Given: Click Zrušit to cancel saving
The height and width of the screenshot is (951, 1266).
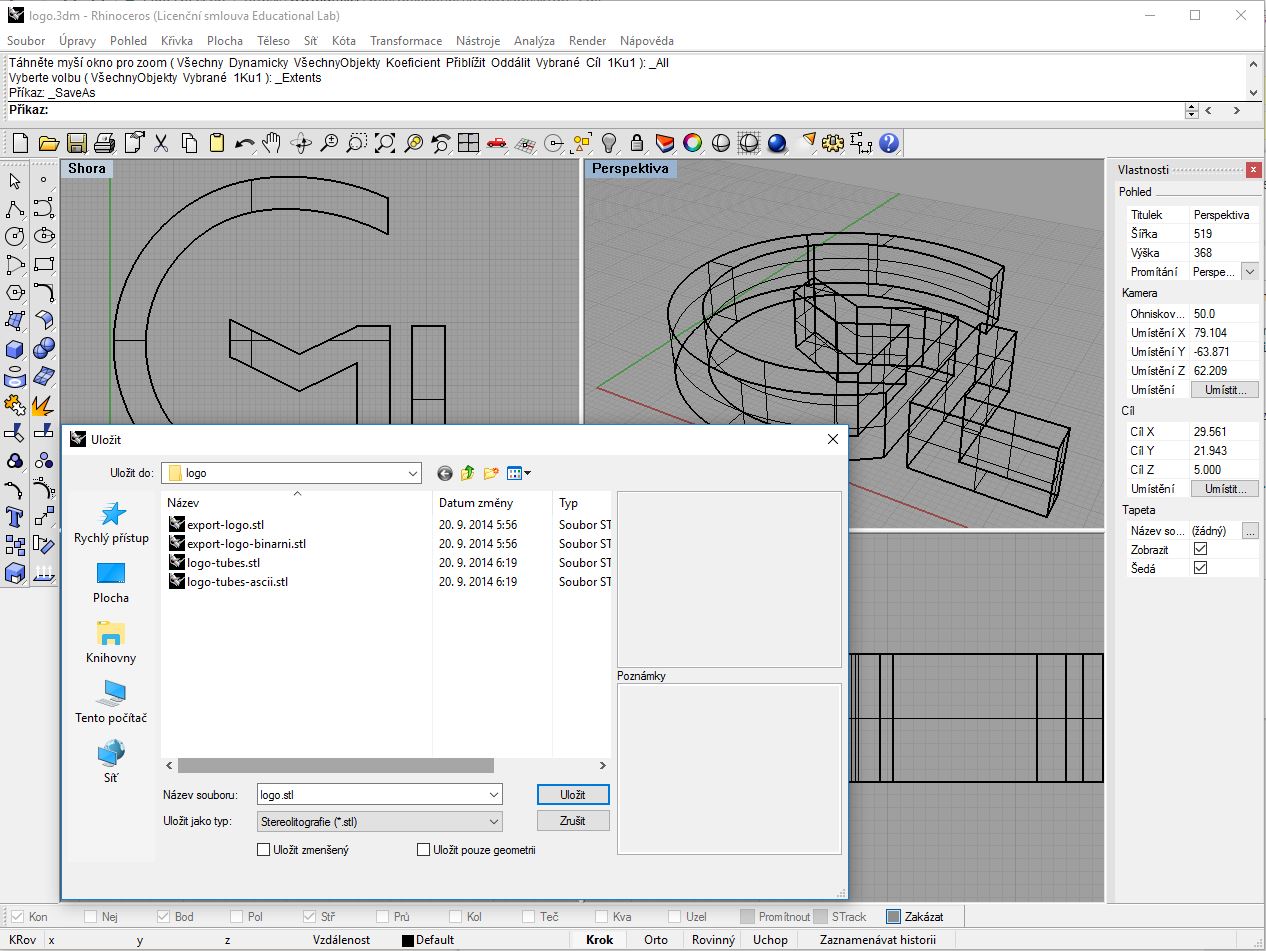Looking at the screenshot, I should click(573, 821).
